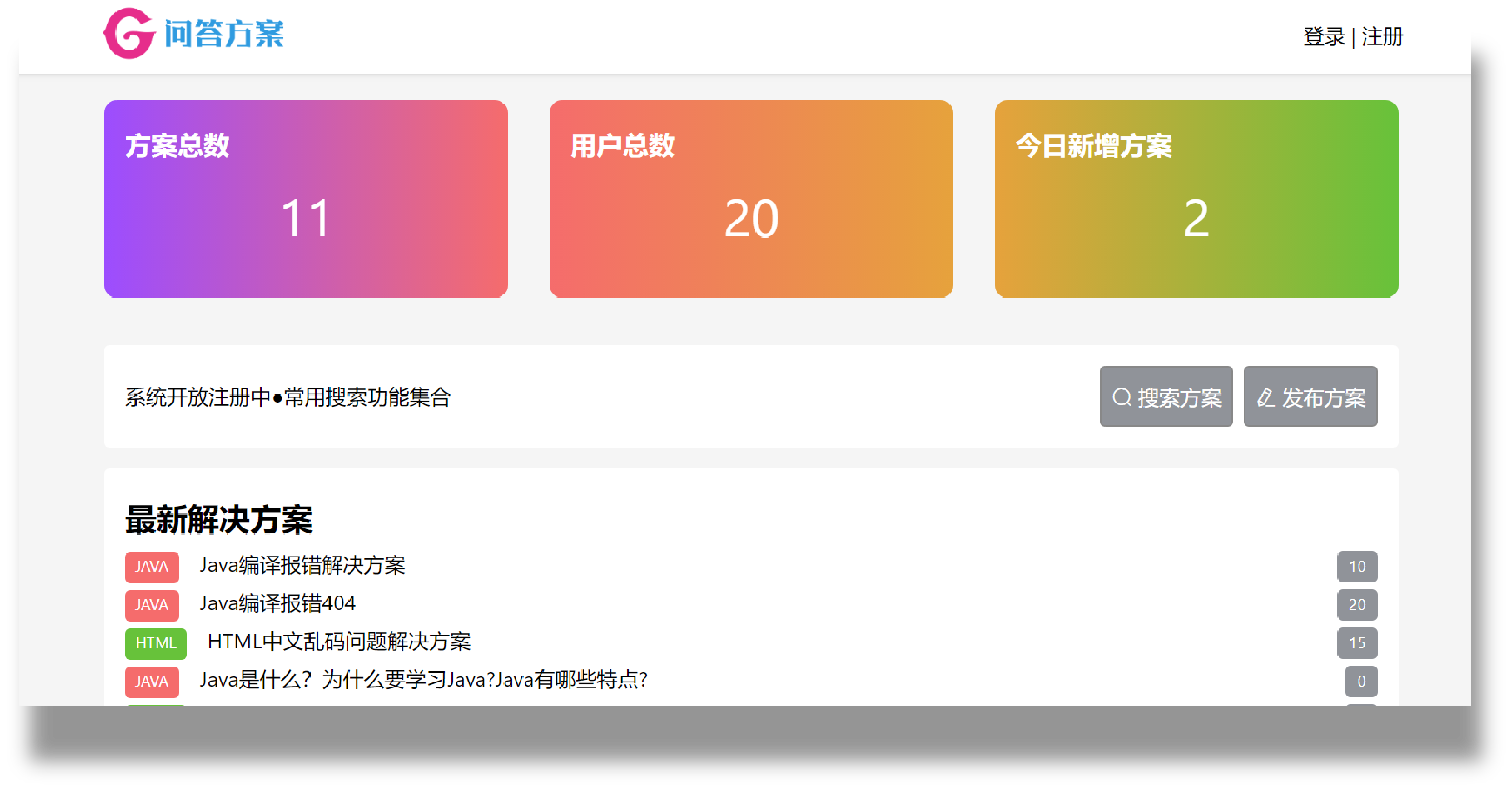Image resolution: width=1512 pixels, height=791 pixels.
Task: Open the Java是什么 question entry
Action: (422, 680)
